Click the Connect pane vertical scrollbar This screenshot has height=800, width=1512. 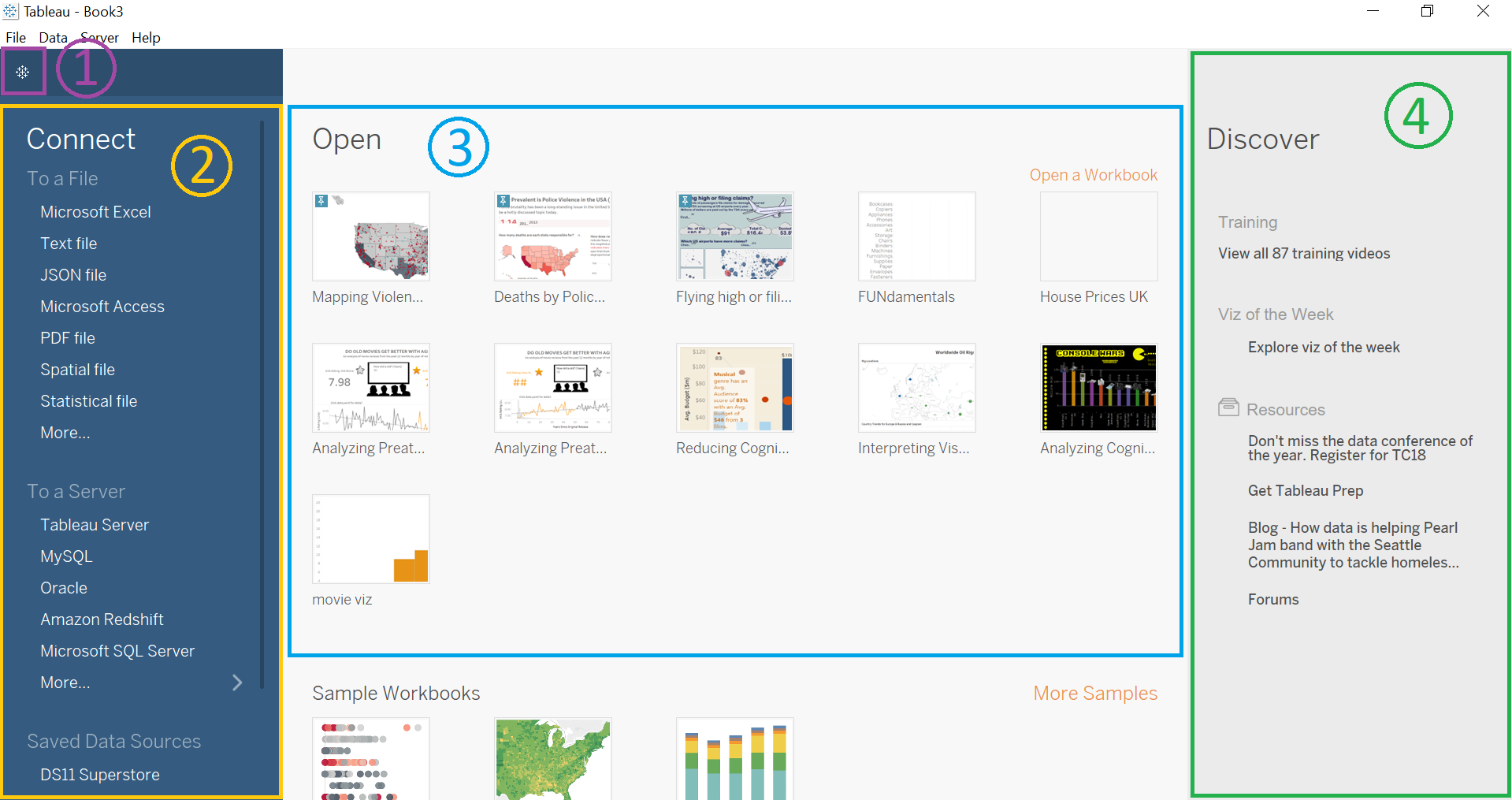(262, 404)
